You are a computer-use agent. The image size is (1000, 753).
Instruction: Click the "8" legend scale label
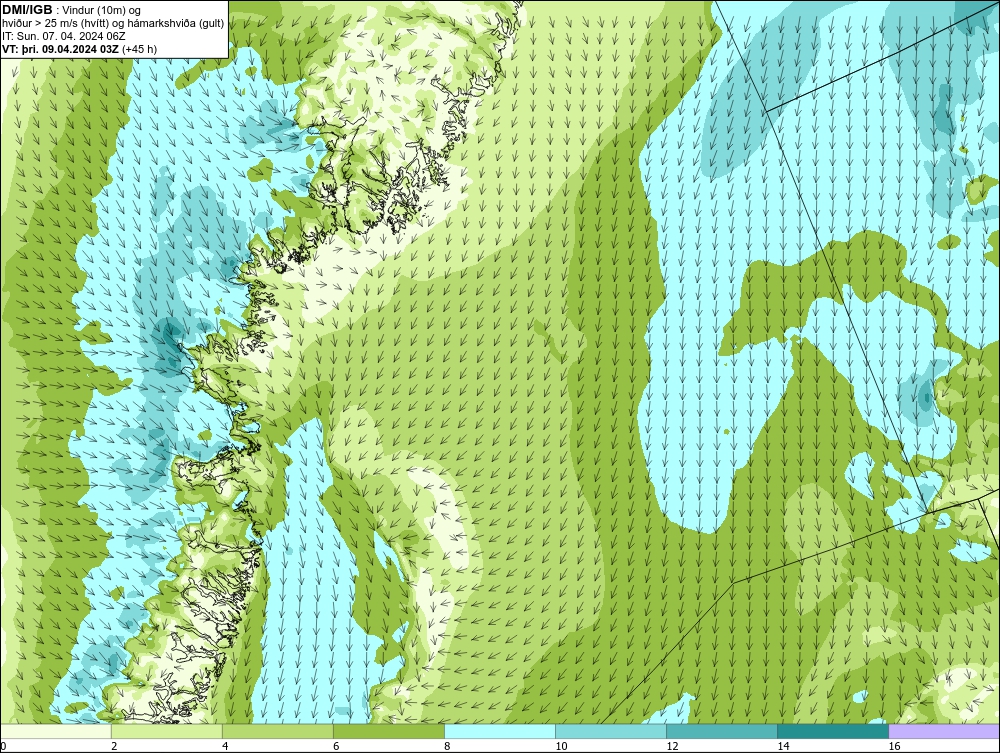point(447,746)
